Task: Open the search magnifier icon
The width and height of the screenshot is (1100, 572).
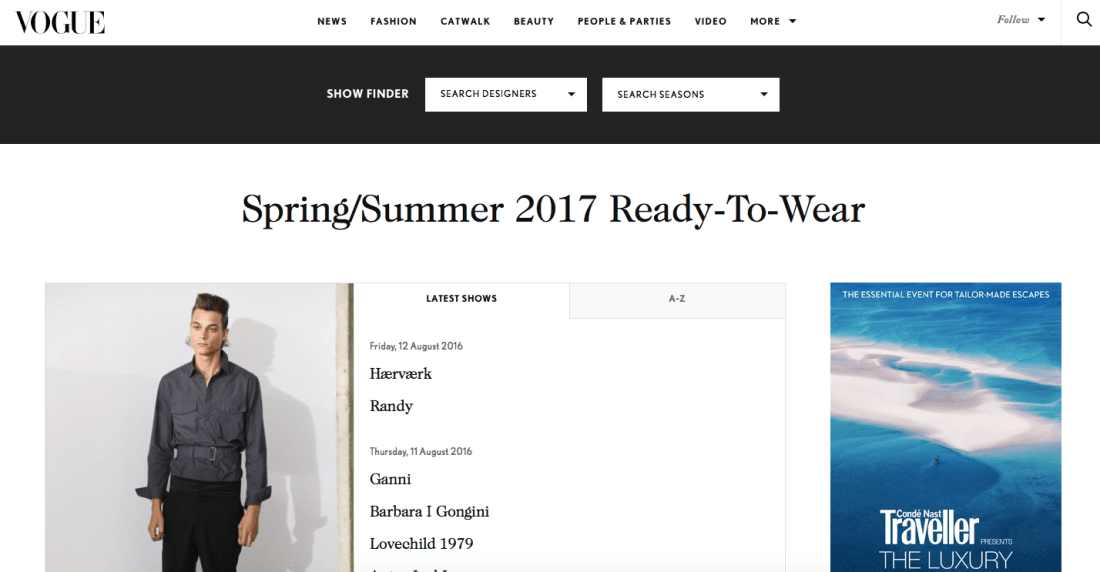Action: pyautogui.click(x=1084, y=20)
